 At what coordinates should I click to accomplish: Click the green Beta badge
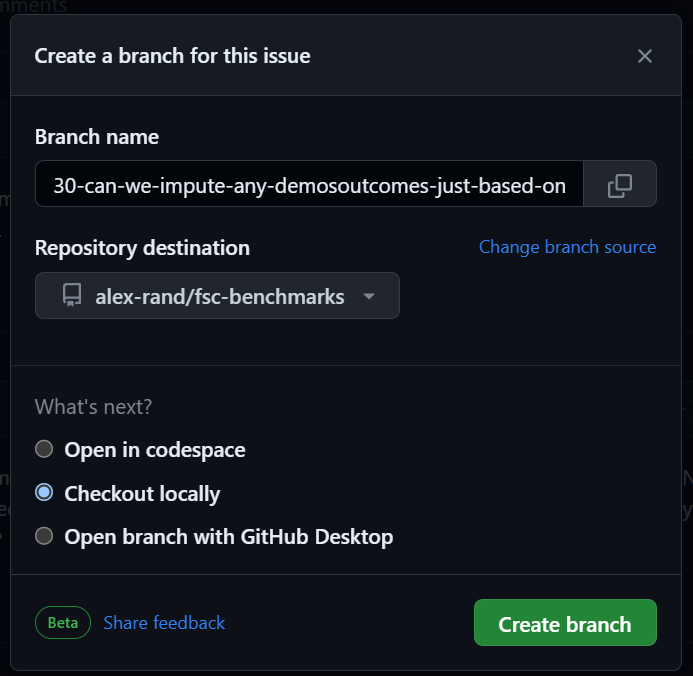[63, 623]
